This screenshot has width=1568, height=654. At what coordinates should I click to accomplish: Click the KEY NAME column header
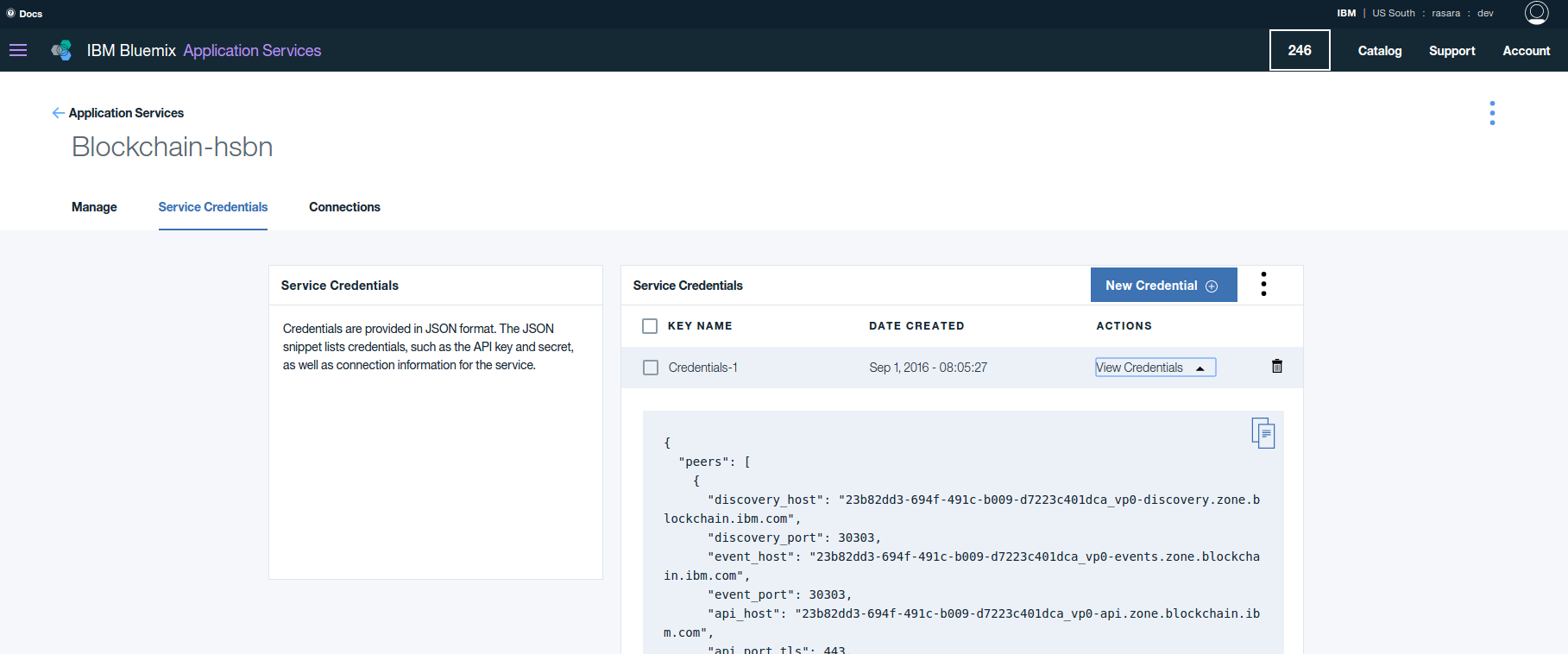coord(700,326)
